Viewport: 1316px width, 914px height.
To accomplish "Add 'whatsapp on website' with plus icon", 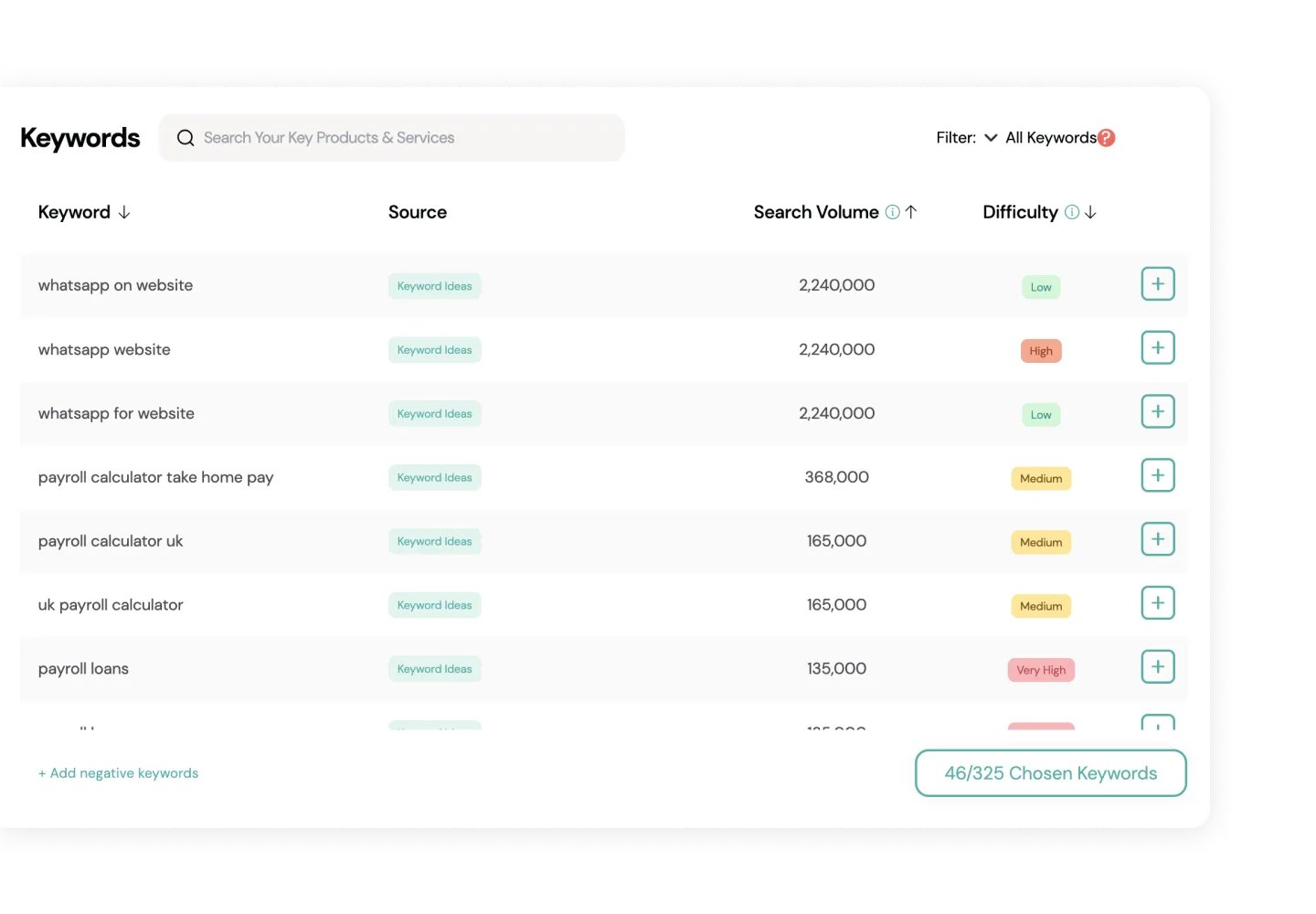I will coord(1157,284).
